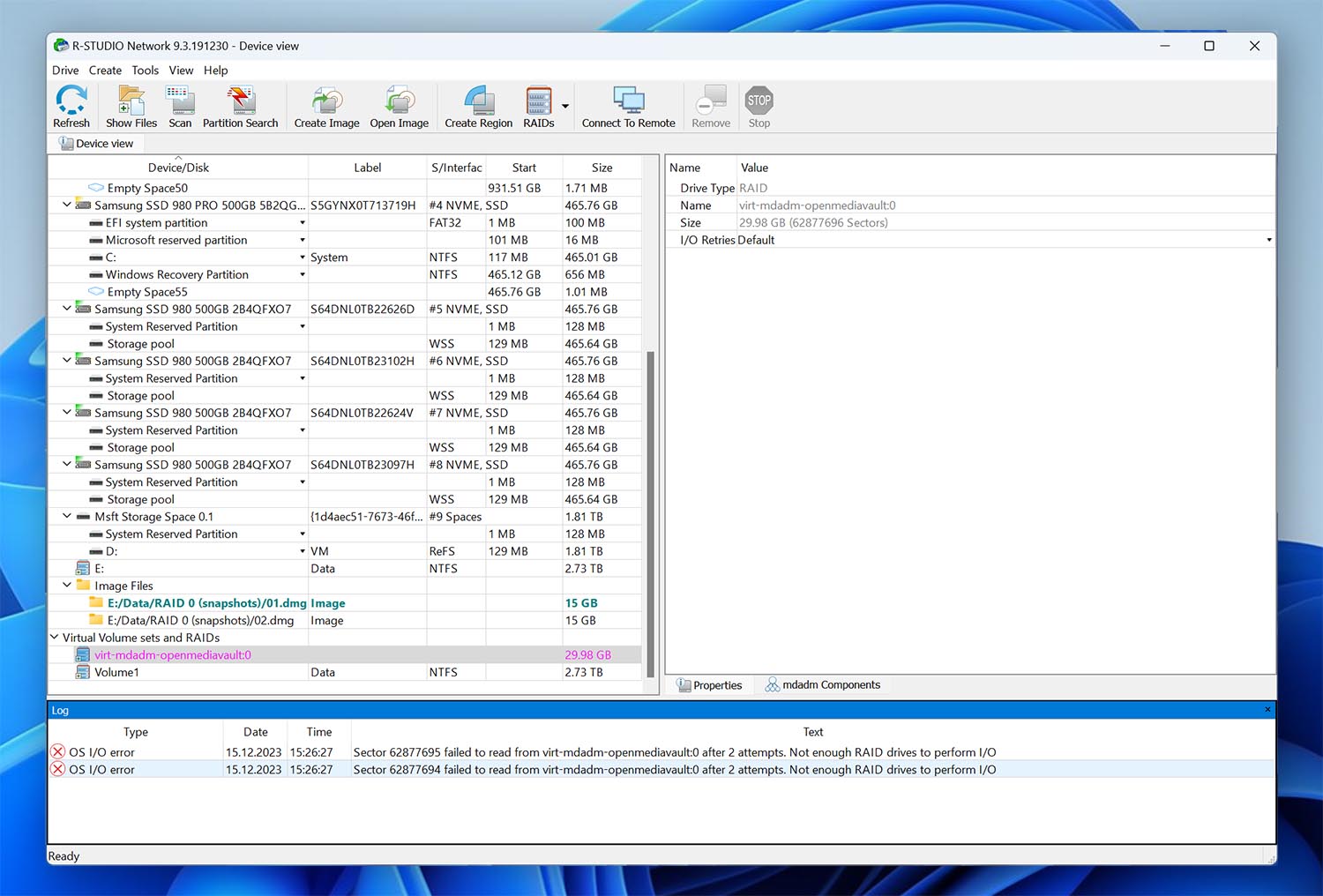Viewport: 1323px width, 896px height.
Task: Open the RAIDs dropdown arrow
Action: 565,107
